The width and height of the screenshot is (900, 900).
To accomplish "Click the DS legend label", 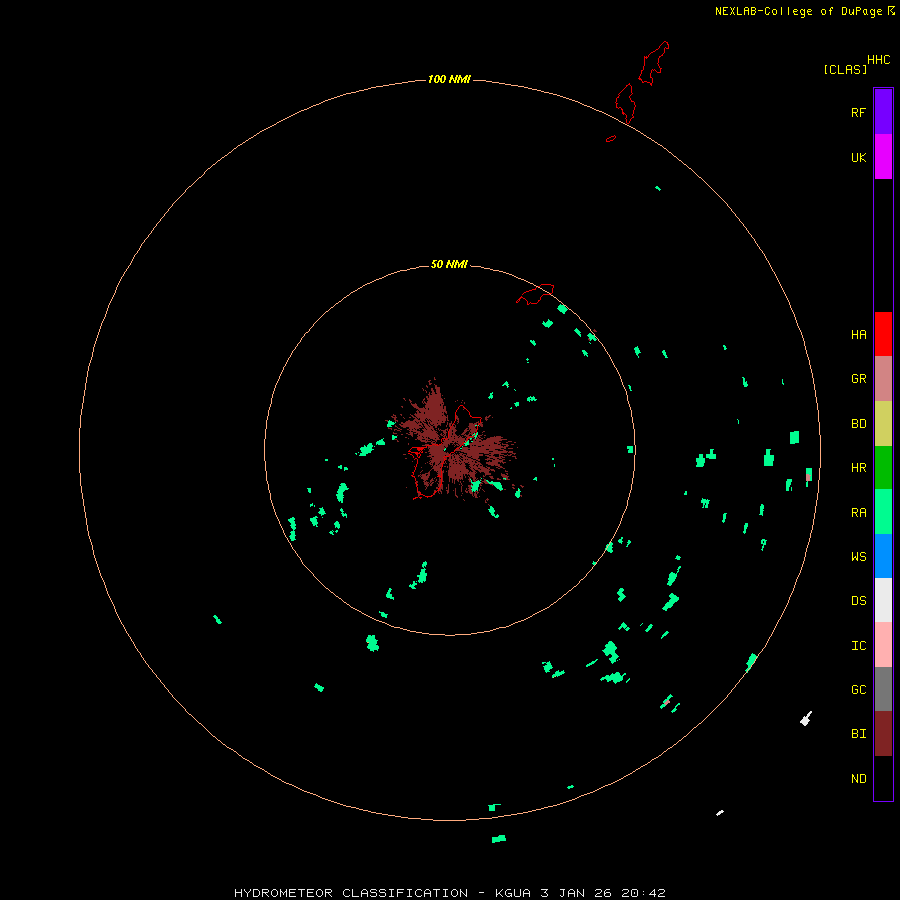I will [x=858, y=601].
